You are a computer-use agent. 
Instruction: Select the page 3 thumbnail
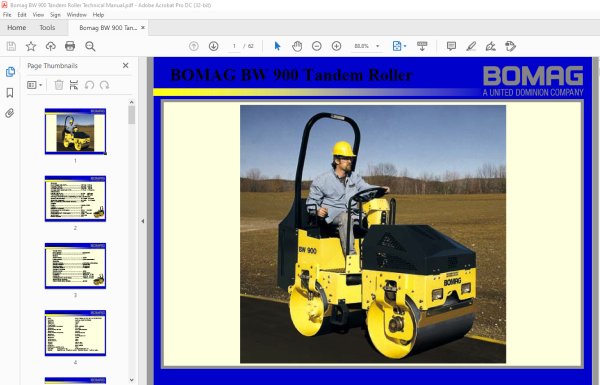(x=75, y=266)
